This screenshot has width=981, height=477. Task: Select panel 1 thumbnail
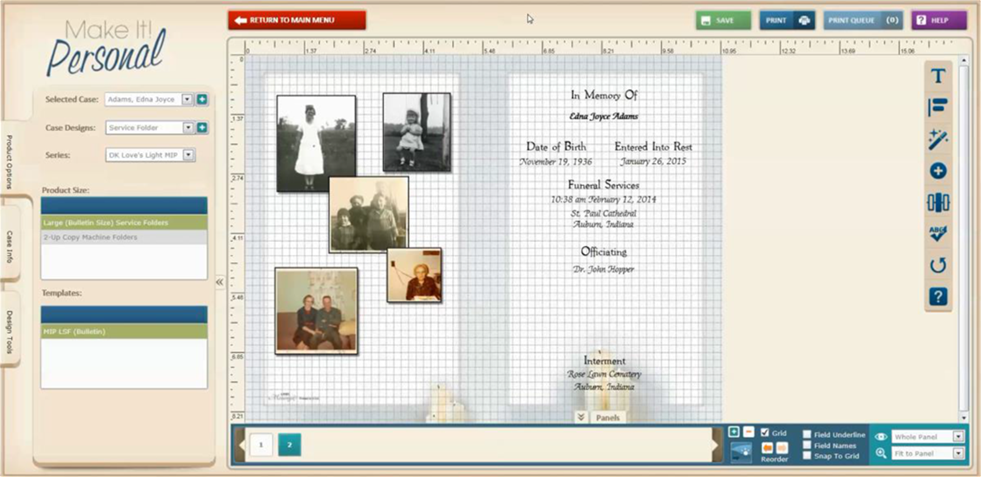coord(261,445)
